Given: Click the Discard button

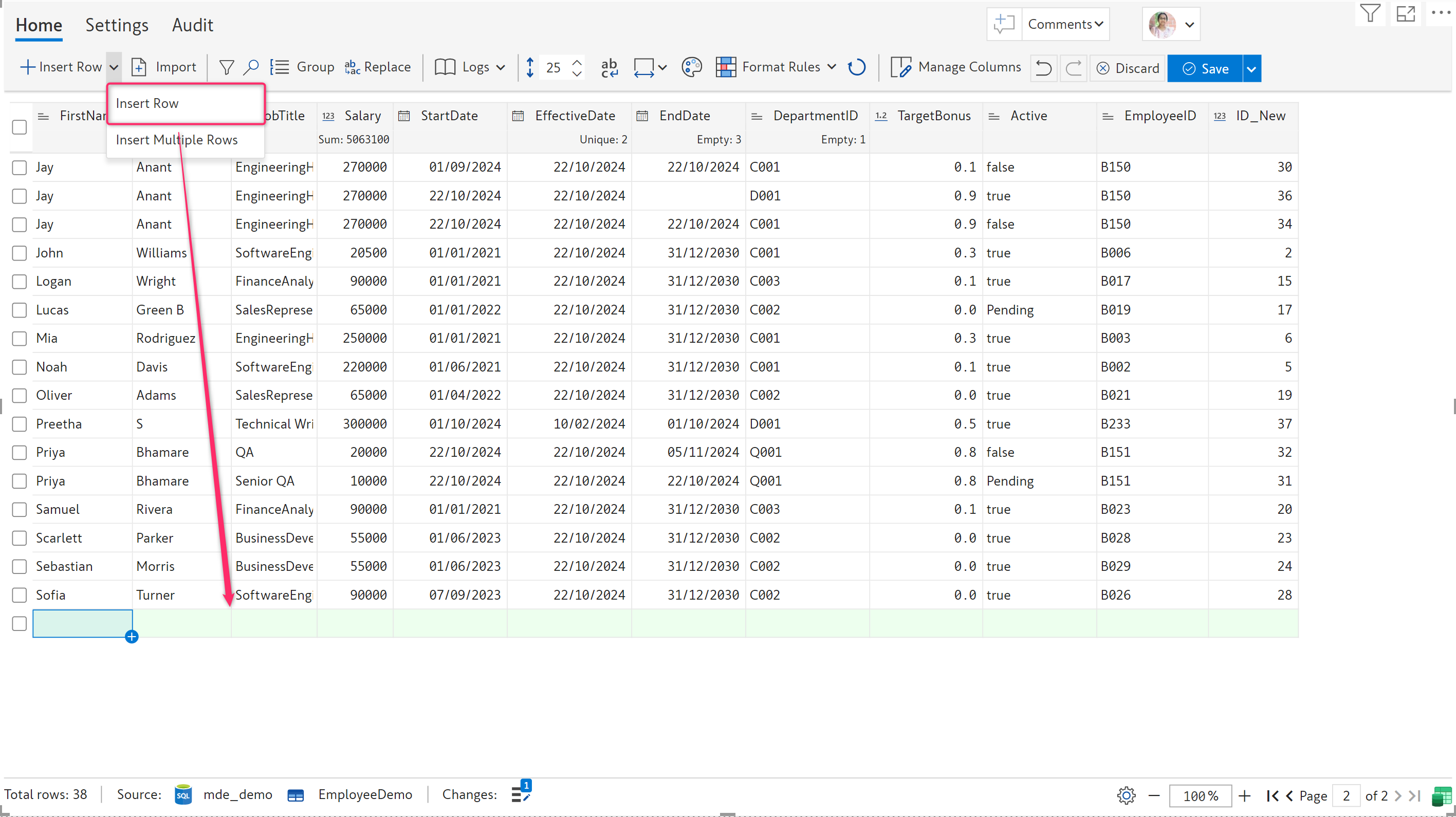Looking at the screenshot, I should point(1127,68).
